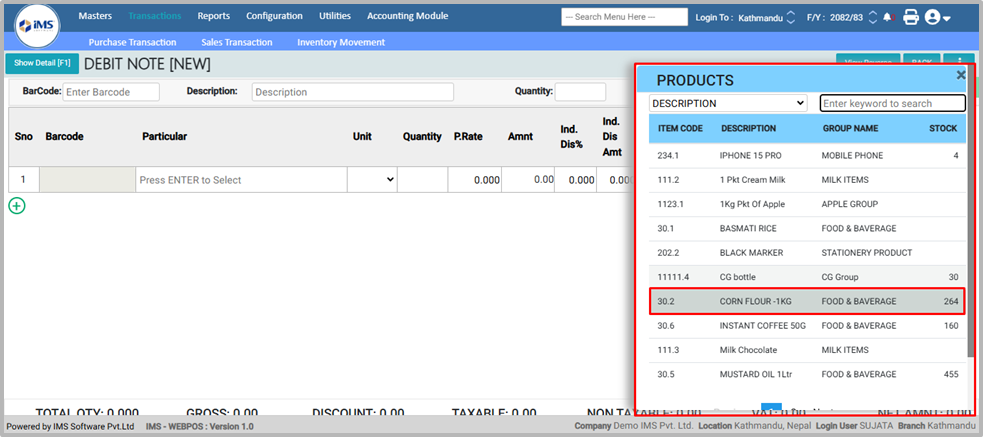Image resolution: width=983 pixels, height=437 pixels.
Task: Open the Masters menu
Action: [95, 16]
